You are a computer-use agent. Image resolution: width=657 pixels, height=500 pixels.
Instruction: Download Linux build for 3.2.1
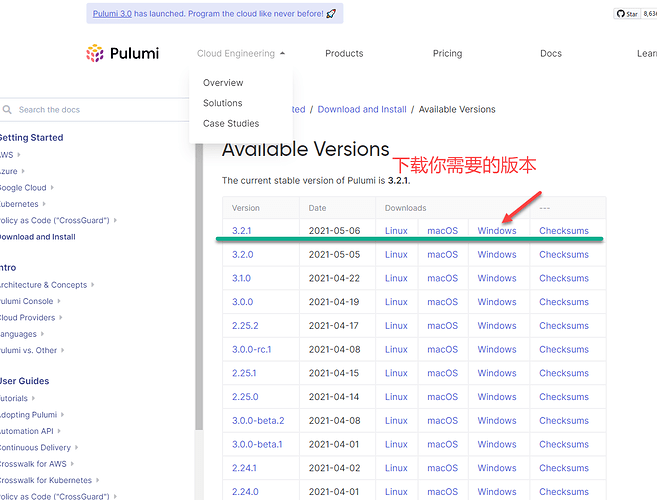pos(396,231)
